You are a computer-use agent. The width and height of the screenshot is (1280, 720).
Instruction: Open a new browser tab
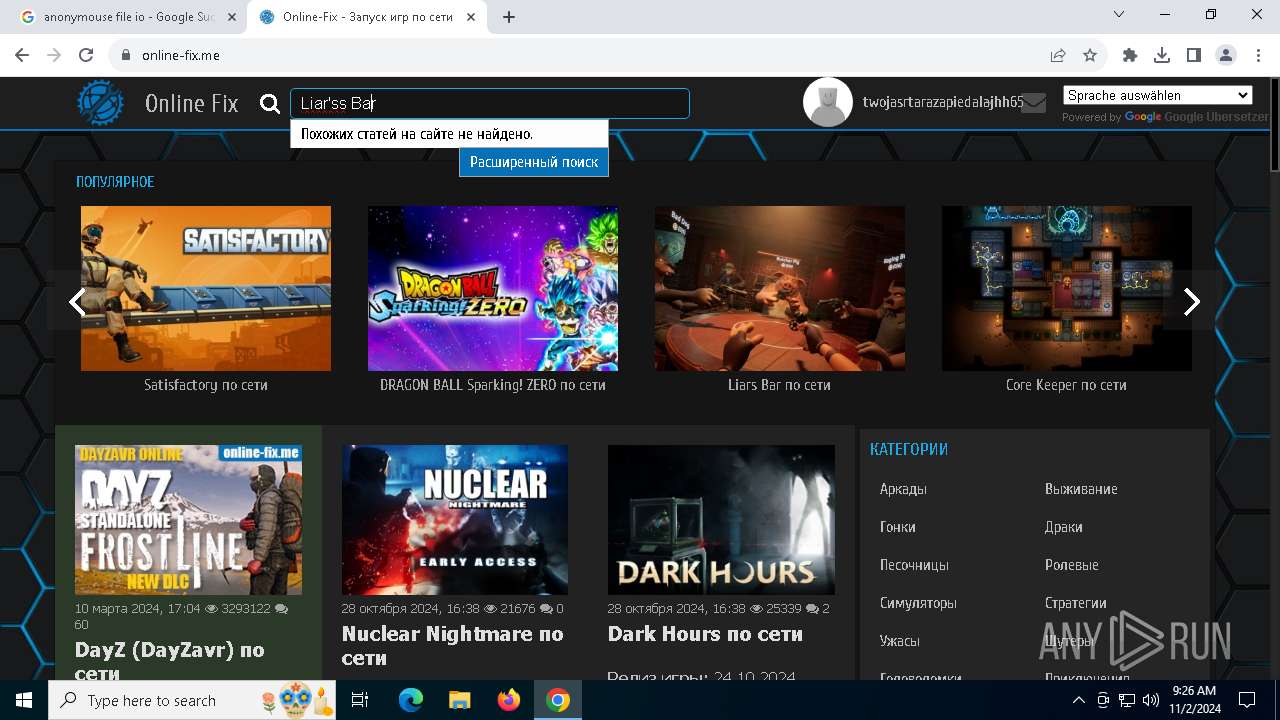pyautogui.click(x=509, y=17)
